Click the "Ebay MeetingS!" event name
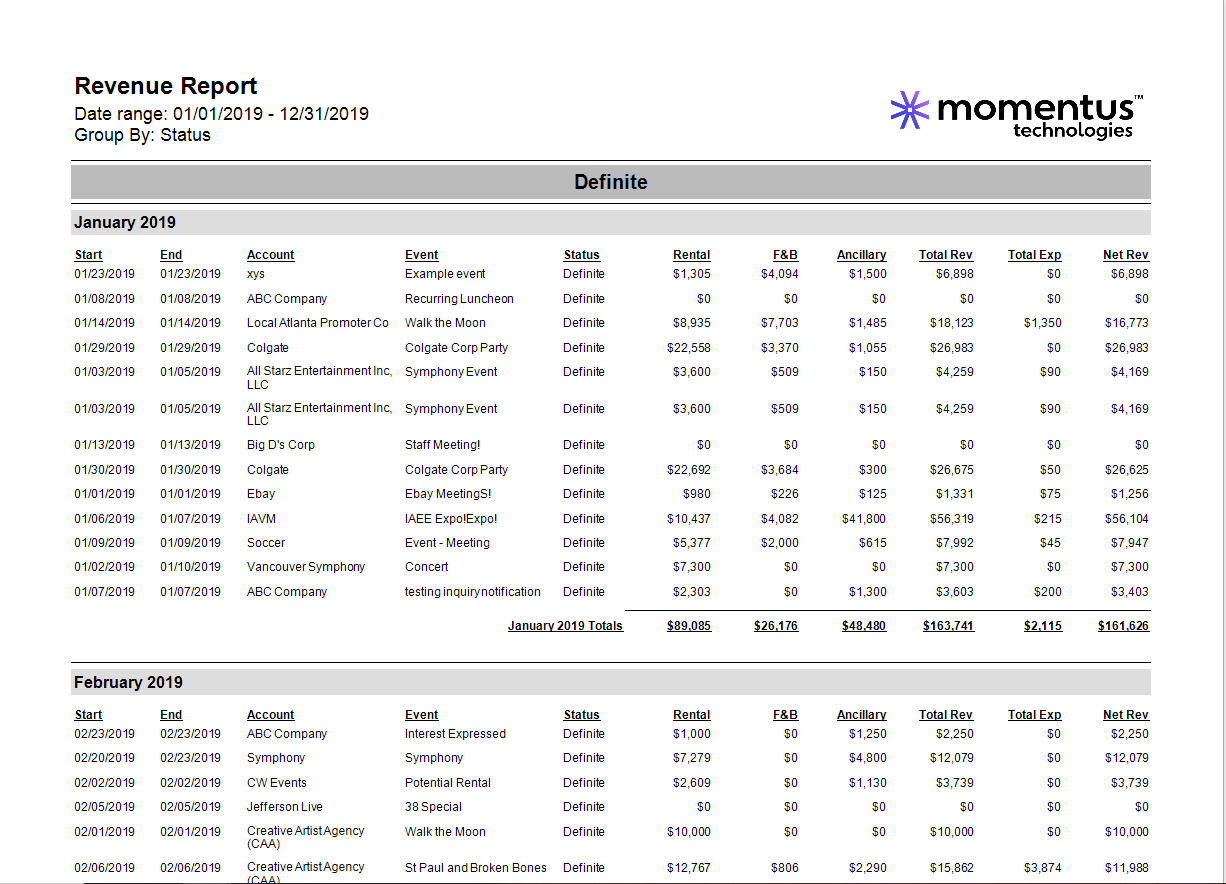The width and height of the screenshot is (1226, 884). coord(448,494)
